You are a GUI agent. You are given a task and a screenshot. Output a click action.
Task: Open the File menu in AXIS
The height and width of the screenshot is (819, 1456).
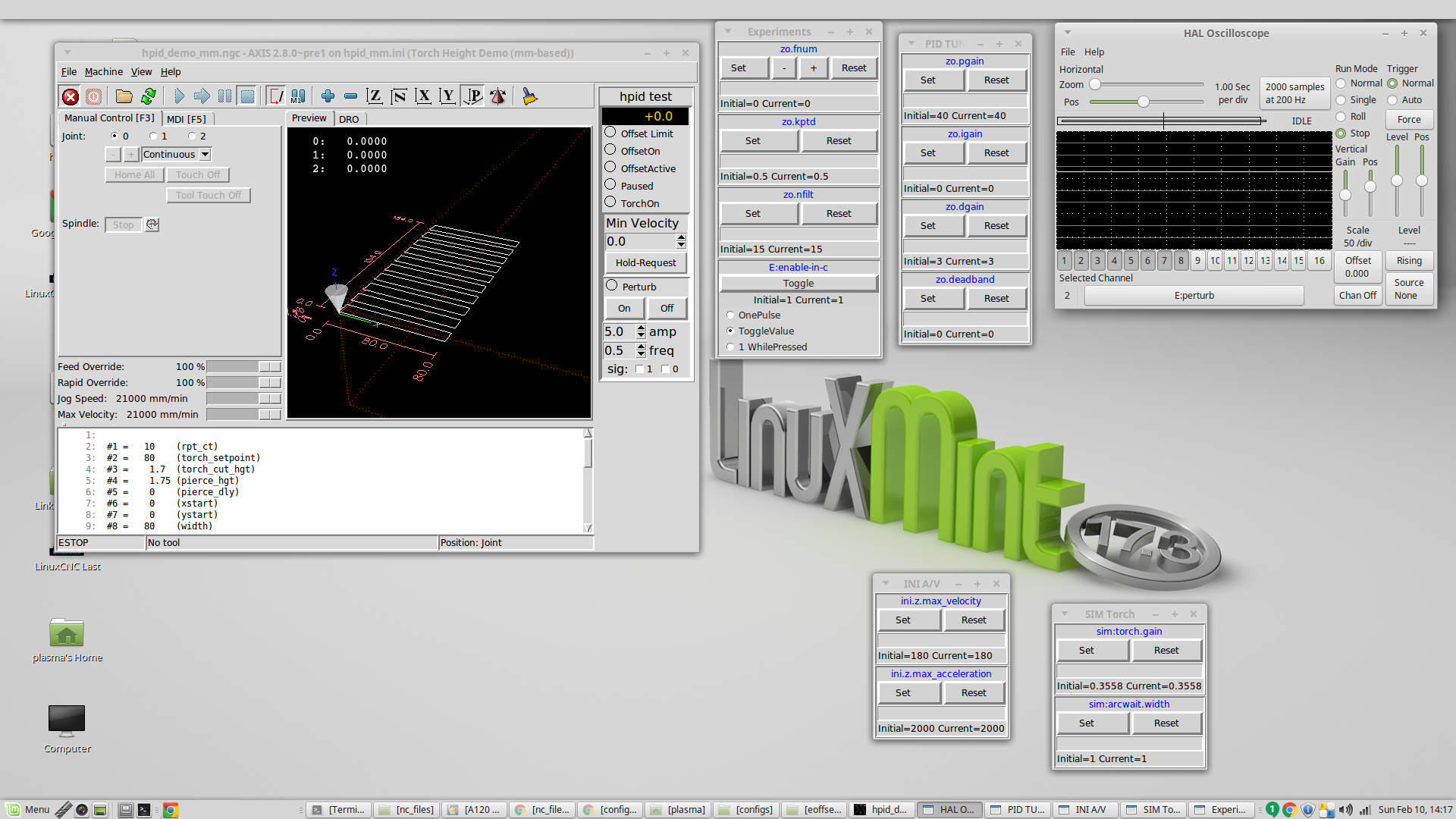click(69, 72)
